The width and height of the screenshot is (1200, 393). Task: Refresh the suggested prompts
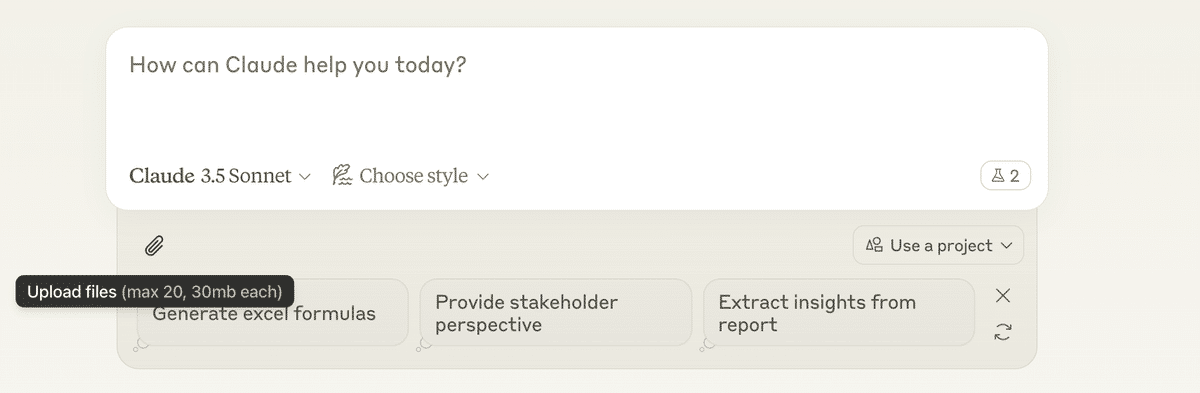point(1003,332)
